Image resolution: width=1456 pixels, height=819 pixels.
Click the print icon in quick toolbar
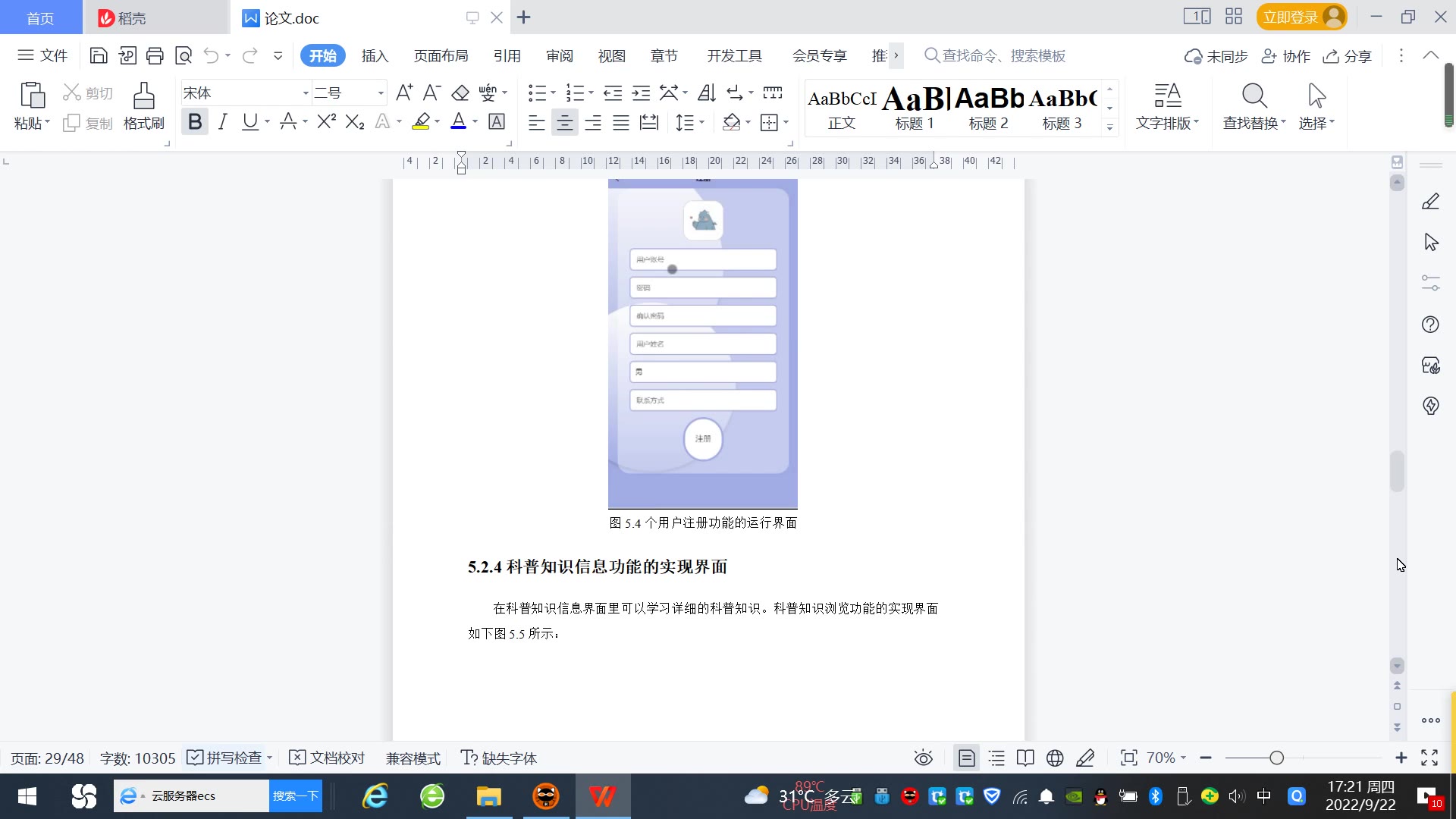pyautogui.click(x=155, y=55)
